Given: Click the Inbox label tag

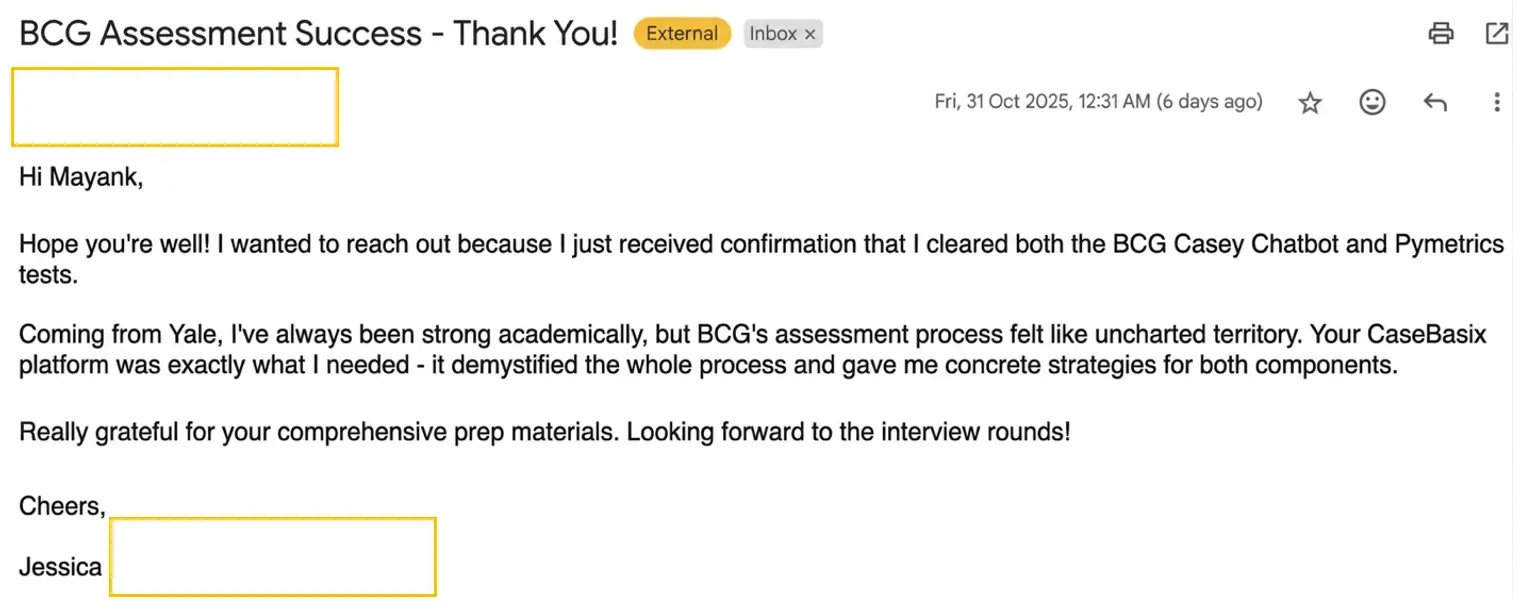Looking at the screenshot, I should 773,34.
